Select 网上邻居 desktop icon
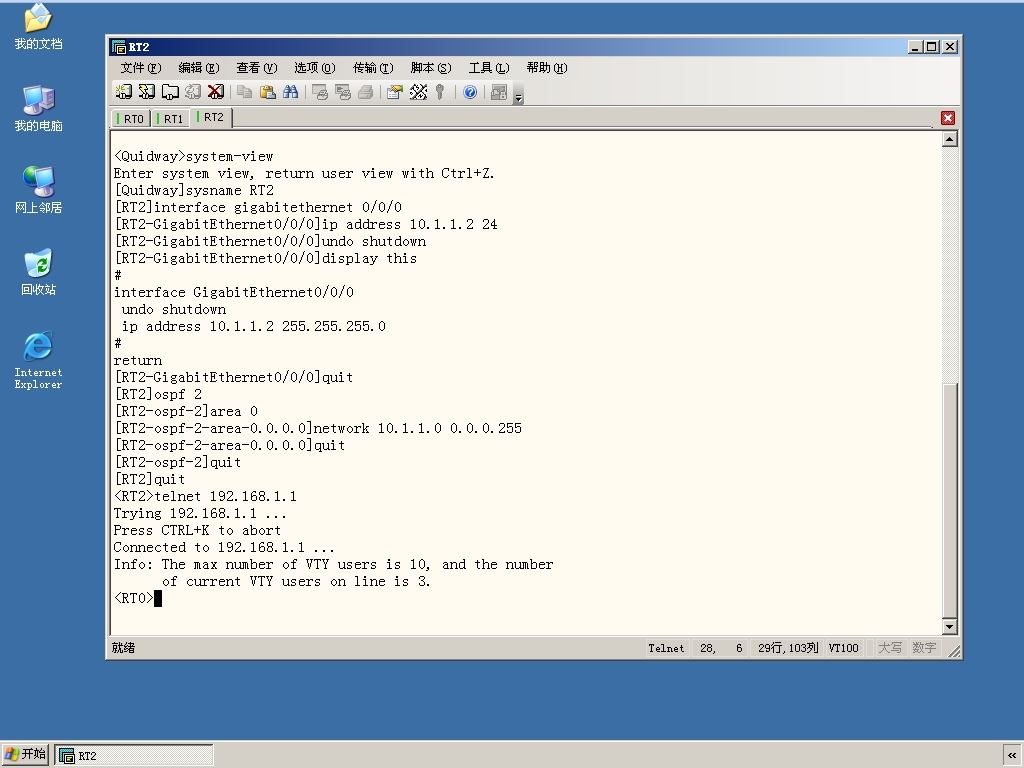Image resolution: width=1024 pixels, height=768 pixels. 38,190
